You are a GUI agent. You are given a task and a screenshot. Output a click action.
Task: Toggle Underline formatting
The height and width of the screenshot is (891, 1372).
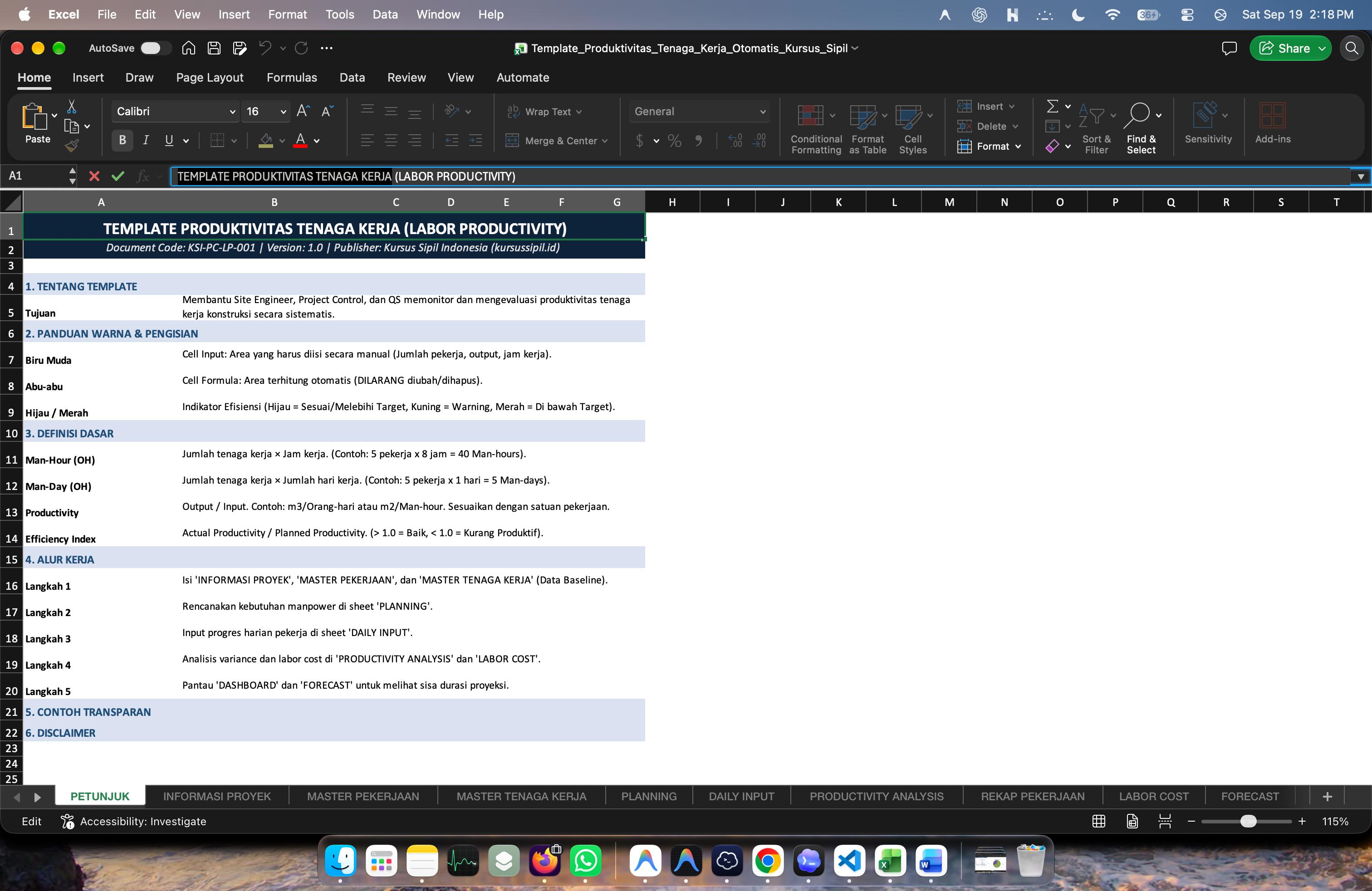(x=169, y=140)
